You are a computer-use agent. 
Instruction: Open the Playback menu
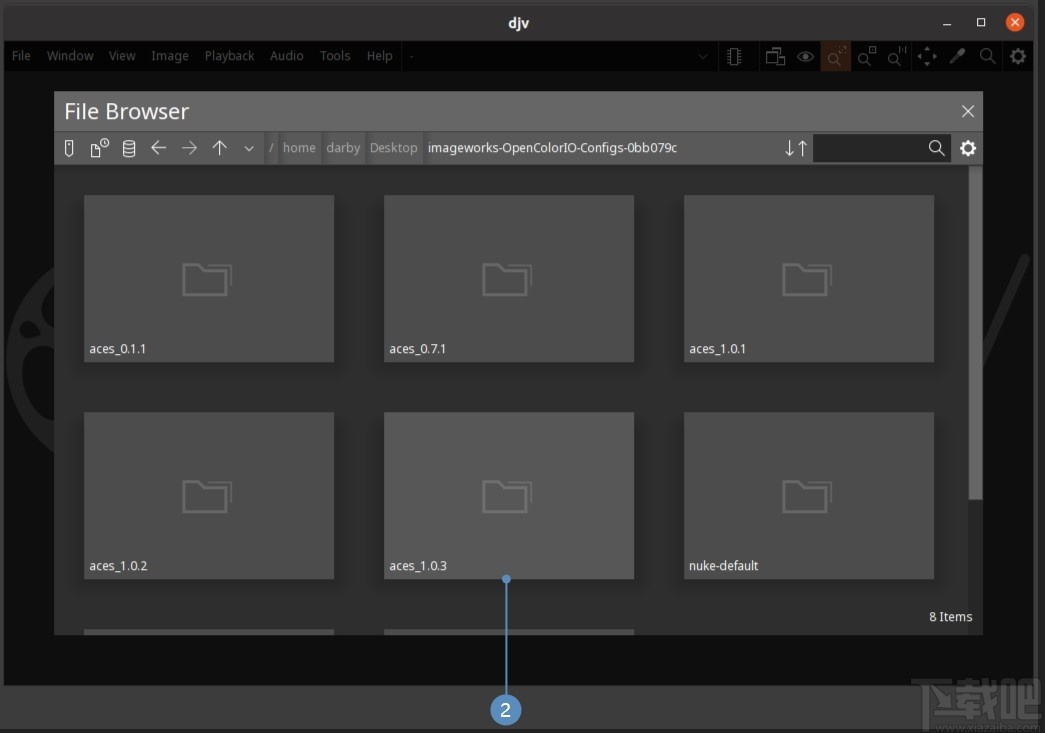point(229,56)
